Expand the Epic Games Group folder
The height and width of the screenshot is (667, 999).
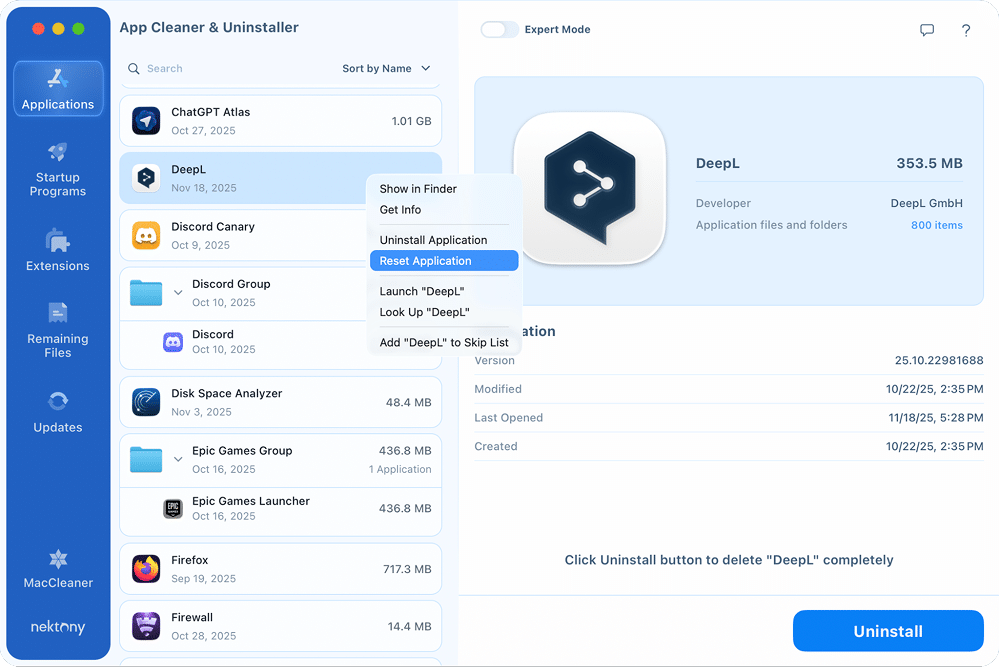click(178, 459)
